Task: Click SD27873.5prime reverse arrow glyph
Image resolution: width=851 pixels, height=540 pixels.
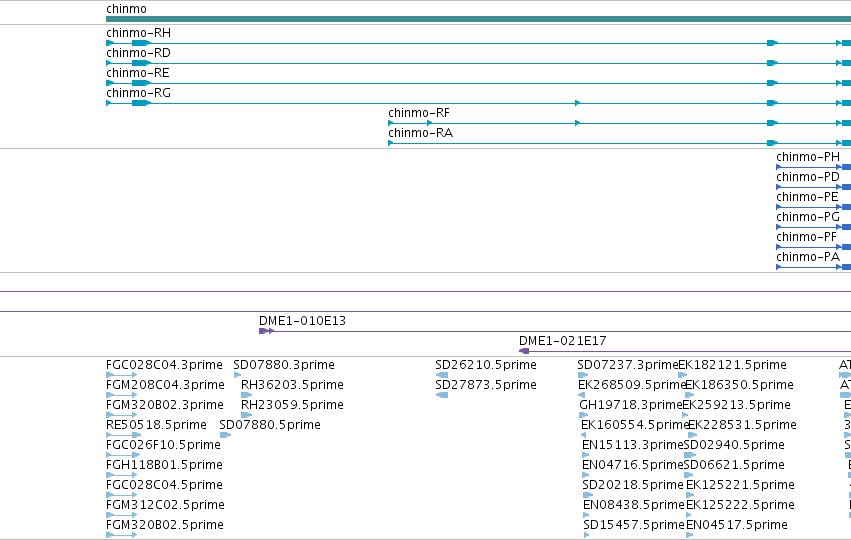Action: [x=442, y=396]
